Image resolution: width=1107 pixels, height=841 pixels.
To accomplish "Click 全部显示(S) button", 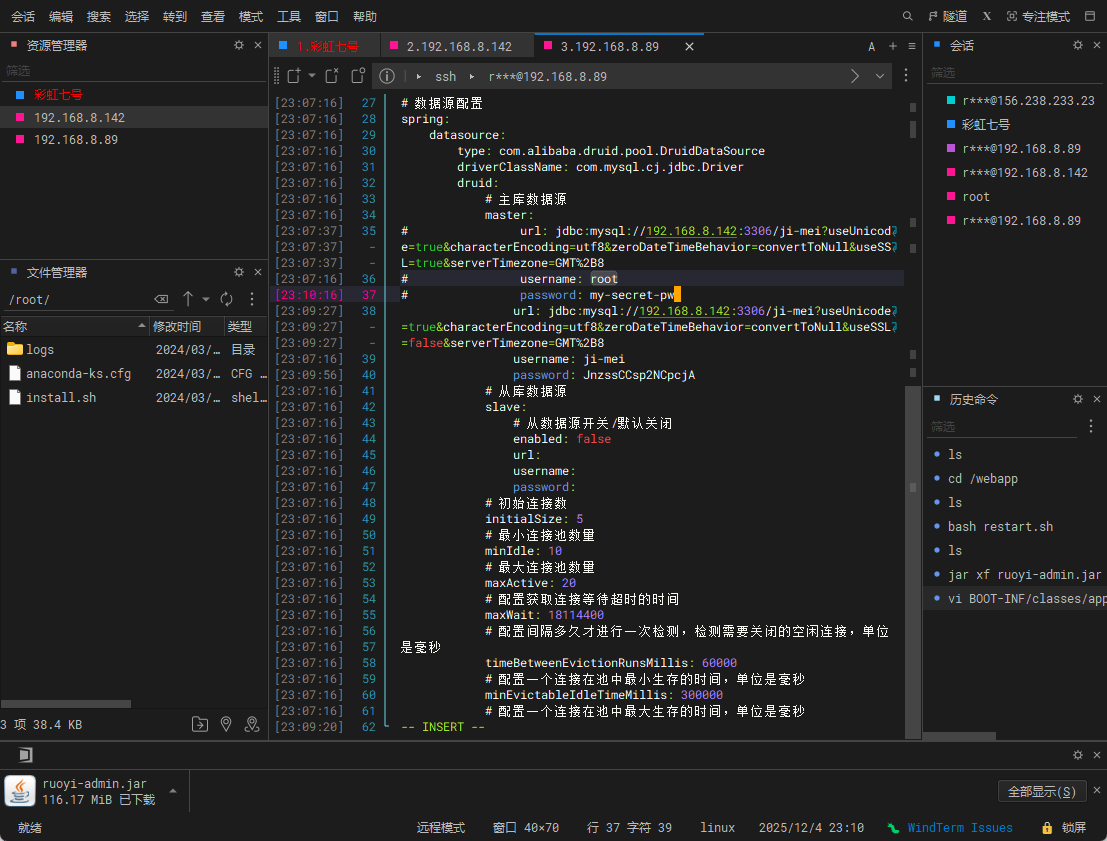I will [1042, 792].
